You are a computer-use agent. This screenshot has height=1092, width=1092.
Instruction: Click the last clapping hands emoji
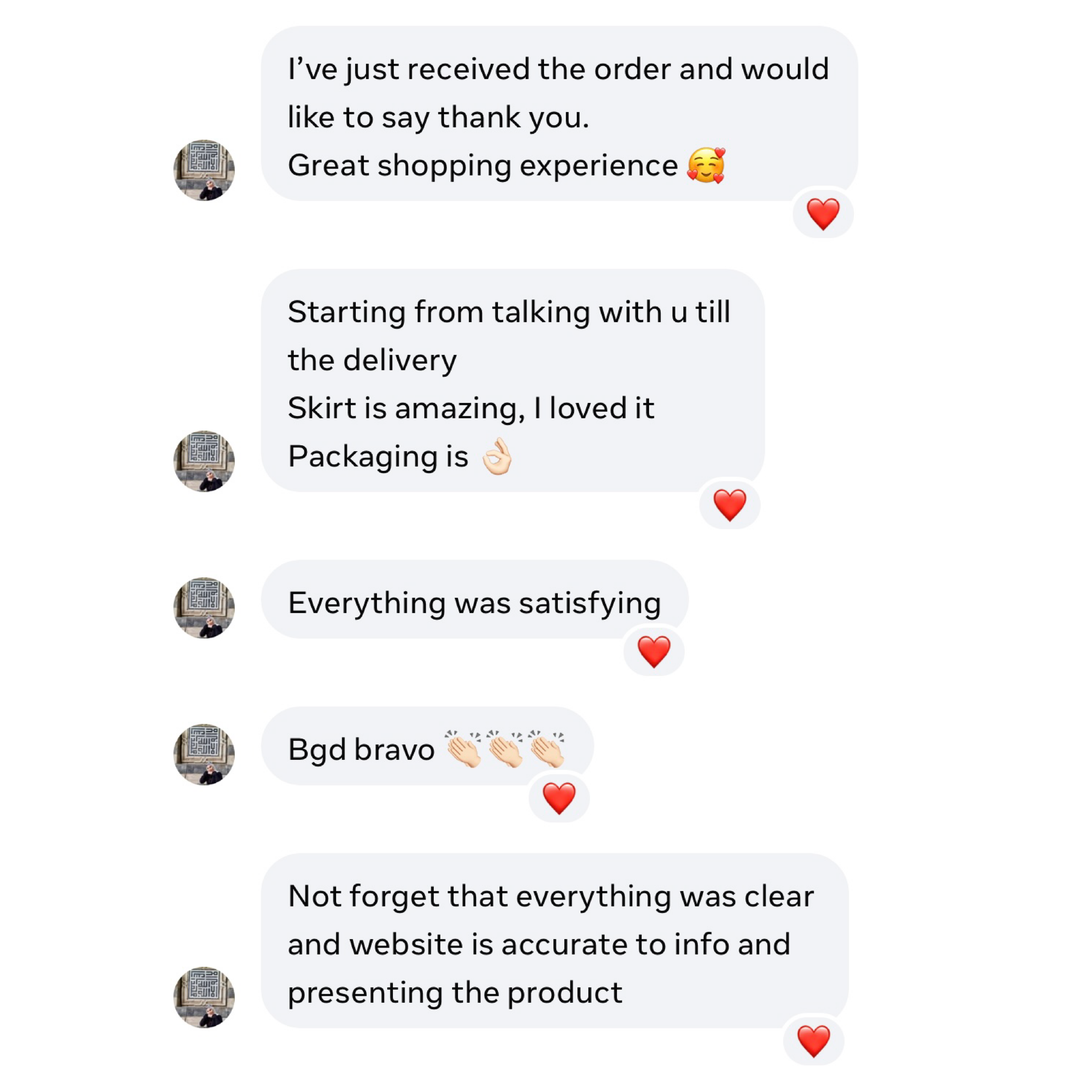click(x=547, y=749)
